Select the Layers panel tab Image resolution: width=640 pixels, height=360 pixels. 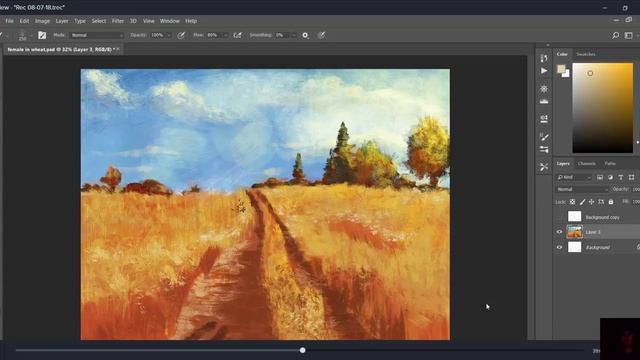click(563, 164)
